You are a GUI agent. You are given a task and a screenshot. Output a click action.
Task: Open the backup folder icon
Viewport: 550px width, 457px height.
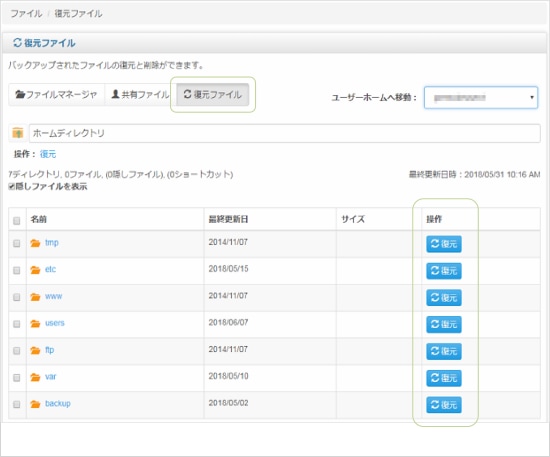[35, 404]
